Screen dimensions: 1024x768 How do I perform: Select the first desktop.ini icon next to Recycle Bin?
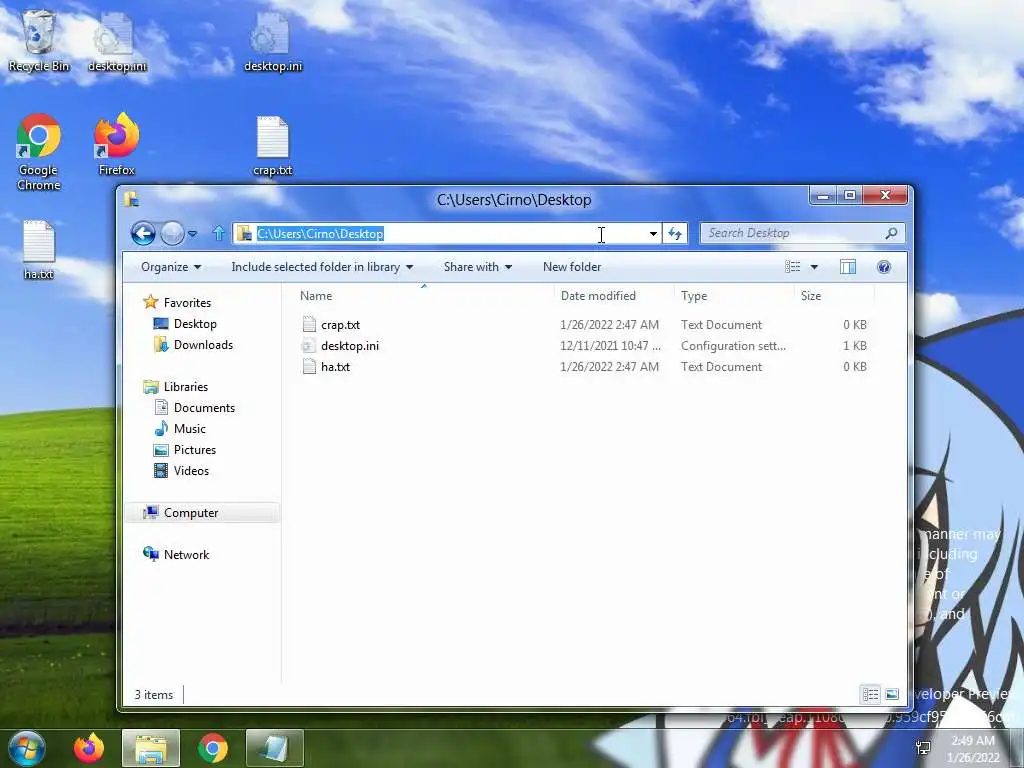coord(117,40)
